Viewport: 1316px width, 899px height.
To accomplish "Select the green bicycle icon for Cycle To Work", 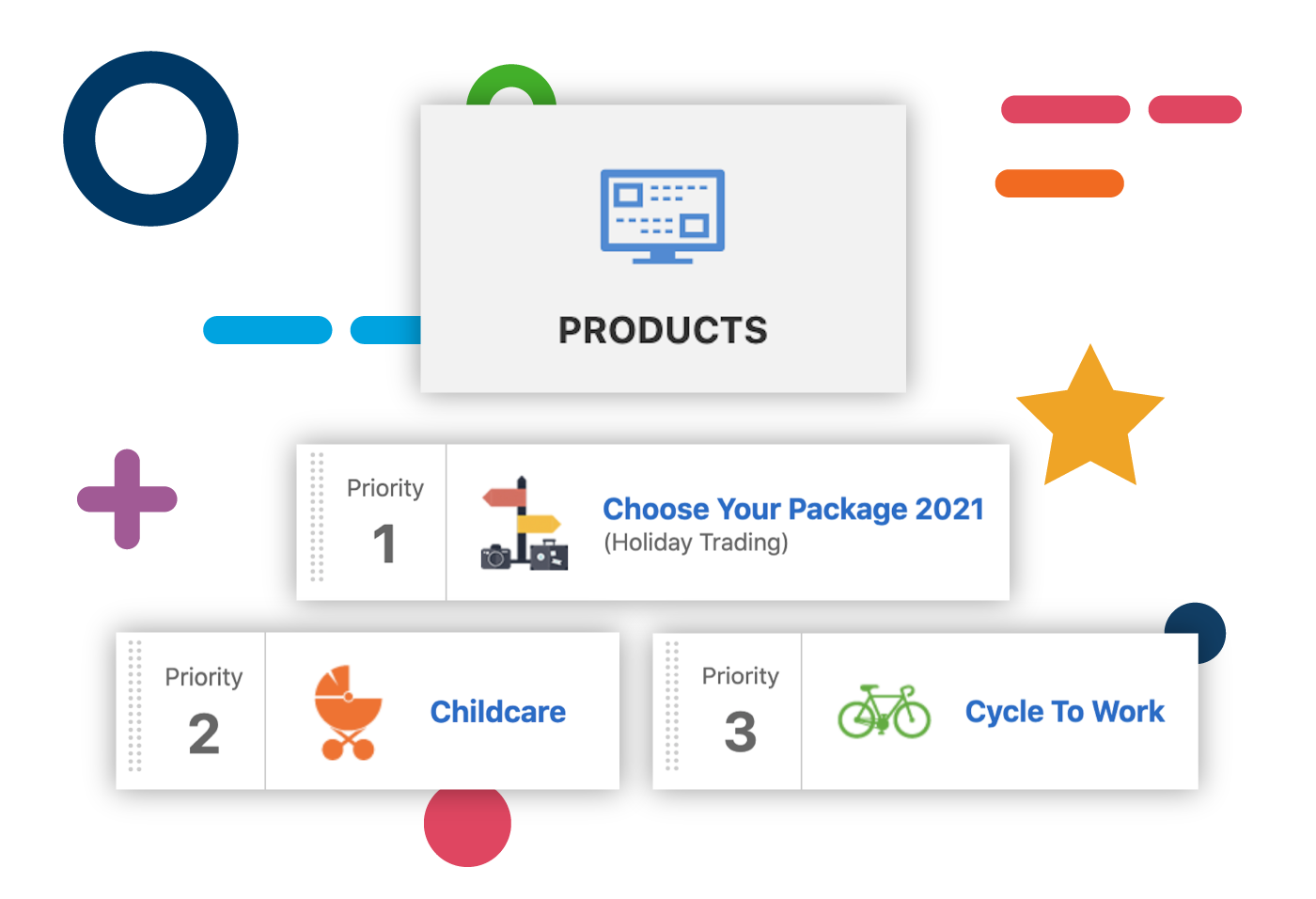I will point(884,712).
